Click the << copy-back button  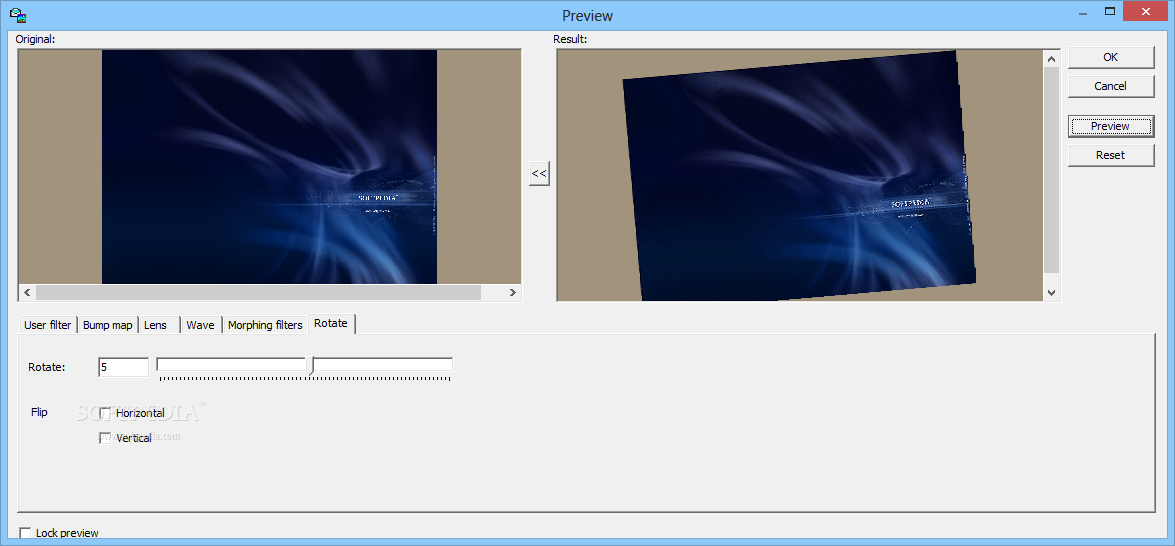[539, 173]
